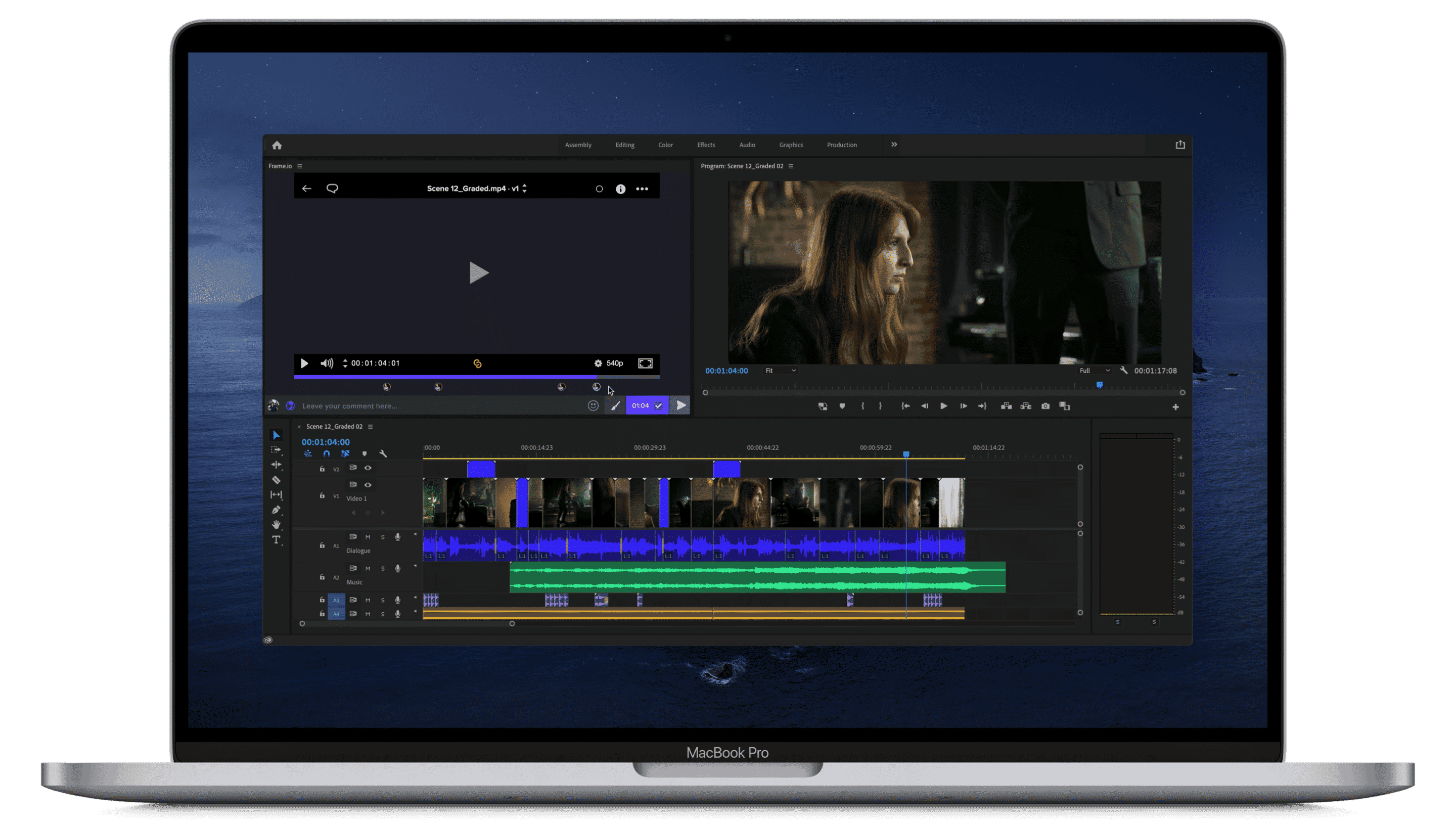1456x824 pixels.
Task: Switch to the Audio workspace tab
Action: point(747,145)
